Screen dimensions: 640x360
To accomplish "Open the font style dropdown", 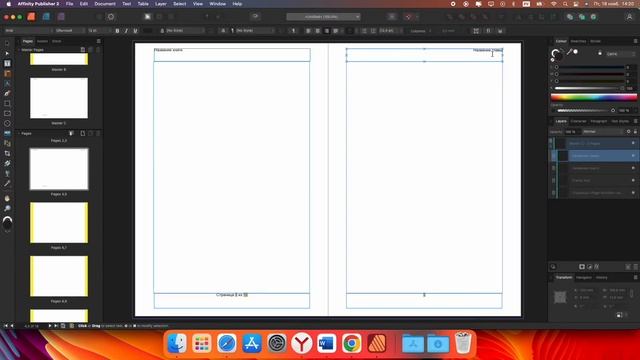I will point(69,31).
